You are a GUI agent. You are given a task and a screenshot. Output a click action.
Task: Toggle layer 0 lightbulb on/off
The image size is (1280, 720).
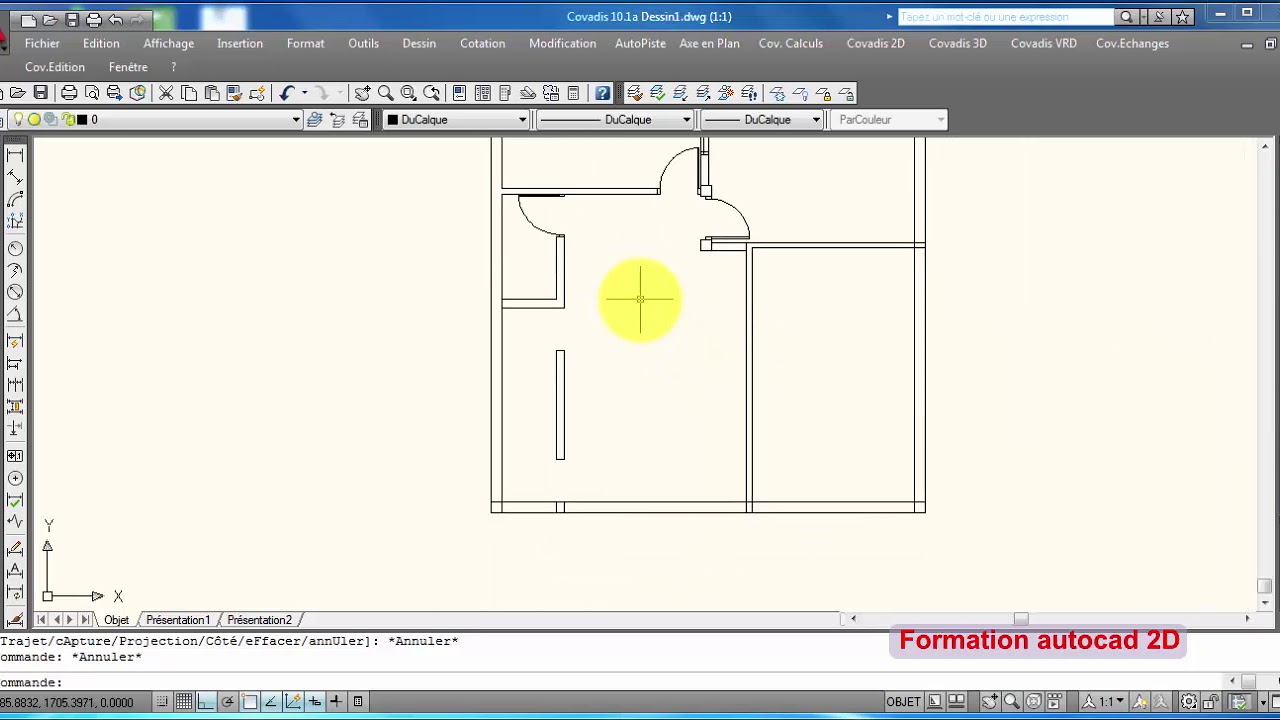coord(20,119)
